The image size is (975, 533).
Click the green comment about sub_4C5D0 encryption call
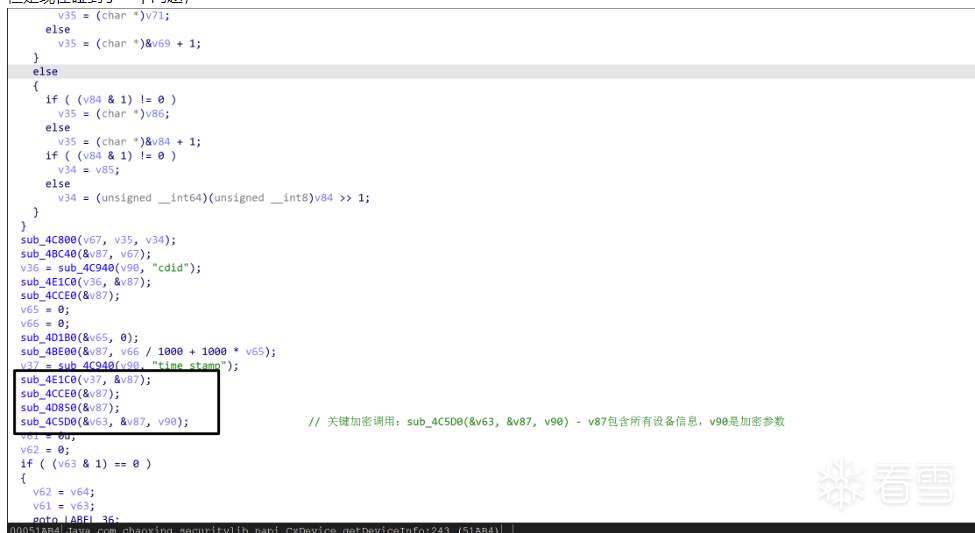(547, 422)
